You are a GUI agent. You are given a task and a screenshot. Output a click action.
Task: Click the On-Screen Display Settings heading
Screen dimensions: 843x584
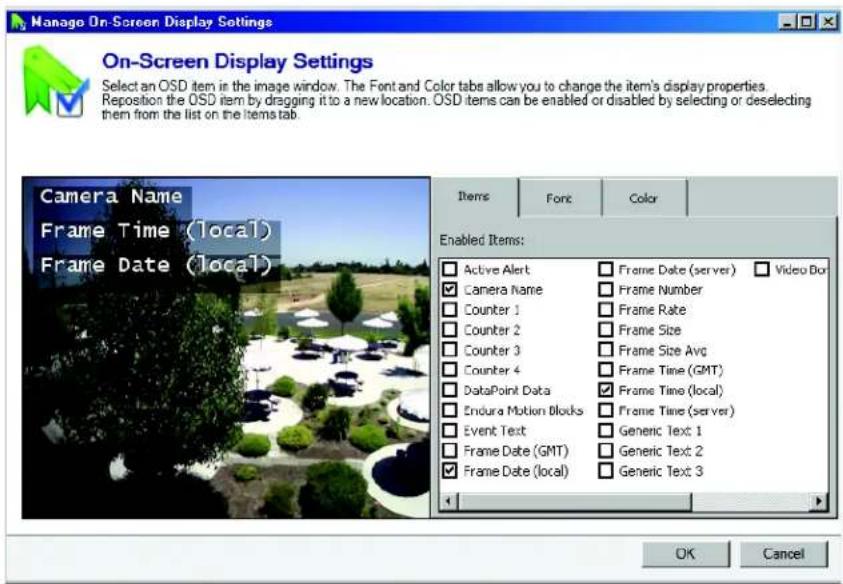(x=237, y=61)
